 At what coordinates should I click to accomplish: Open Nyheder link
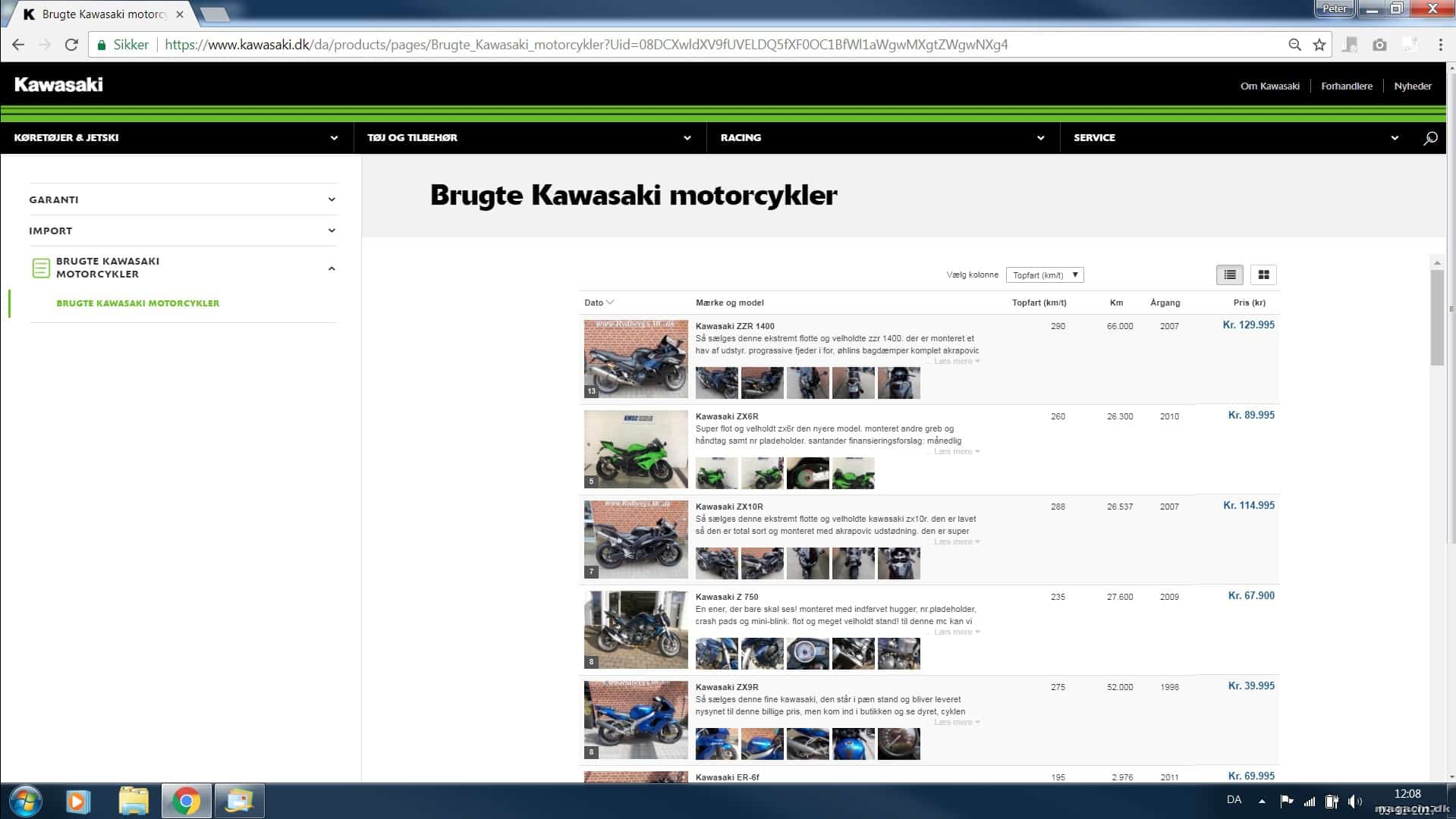(x=1413, y=86)
